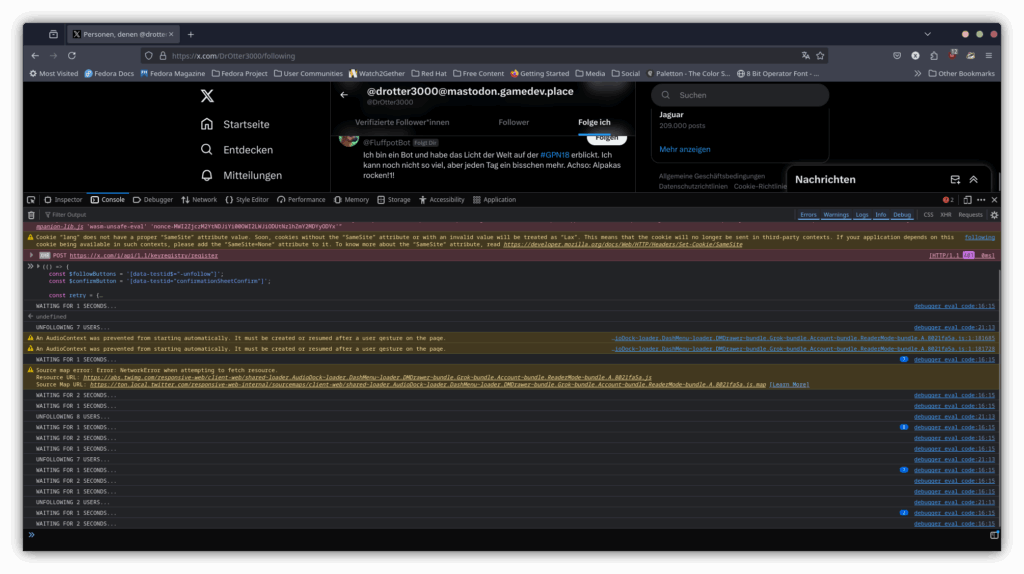This screenshot has width=1024, height=574.
Task: Bookmark this page with star icon
Action: pos(820,56)
